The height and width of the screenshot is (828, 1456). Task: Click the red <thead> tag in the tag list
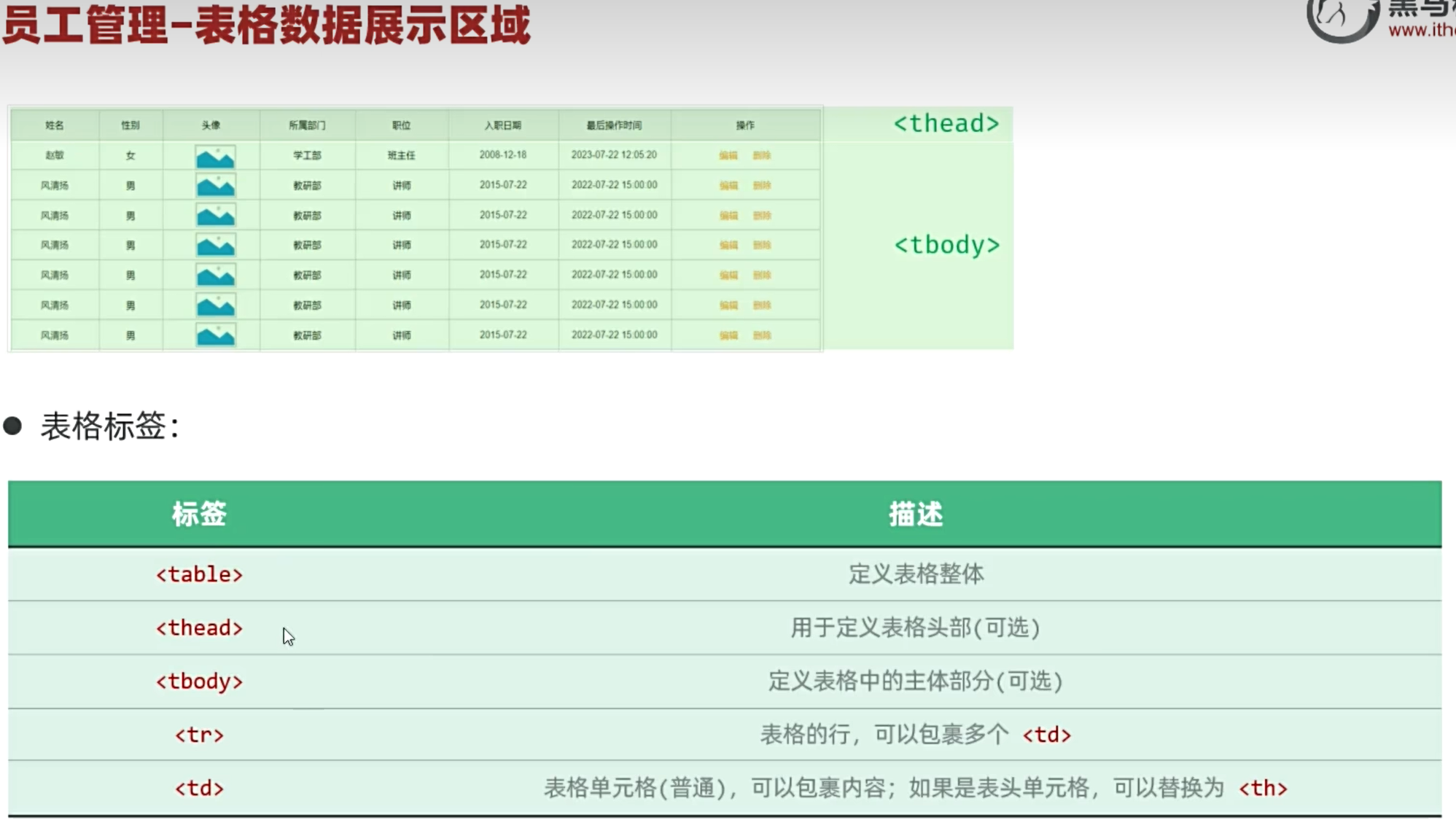[x=199, y=628]
